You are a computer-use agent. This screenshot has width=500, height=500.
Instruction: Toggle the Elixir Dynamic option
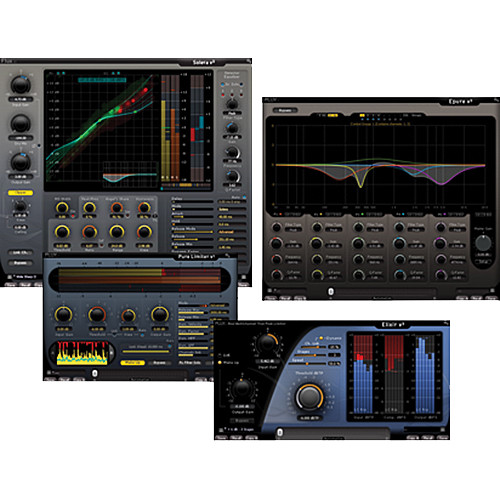pyautogui.click(x=321, y=338)
